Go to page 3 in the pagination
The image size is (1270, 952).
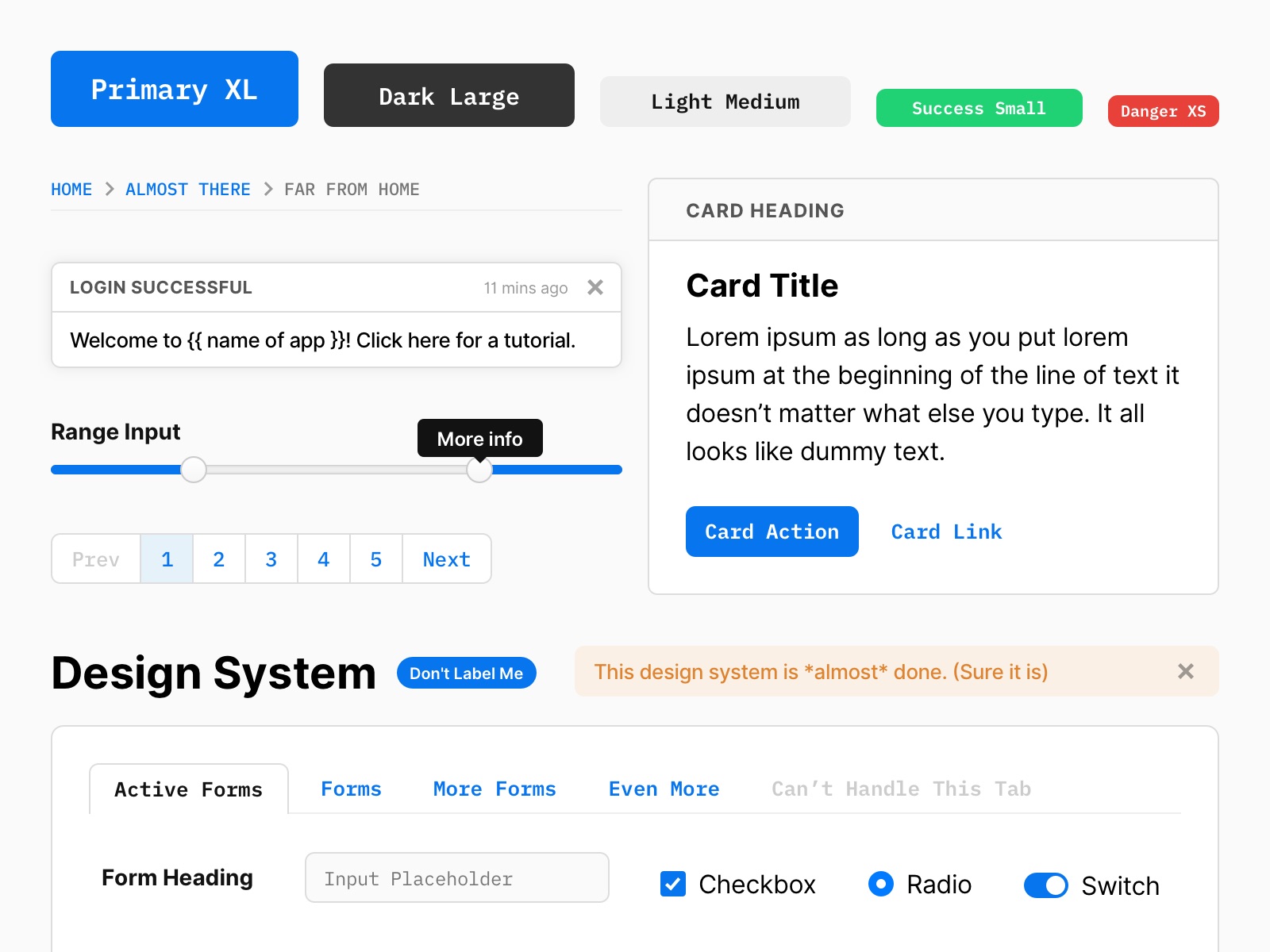coord(271,559)
